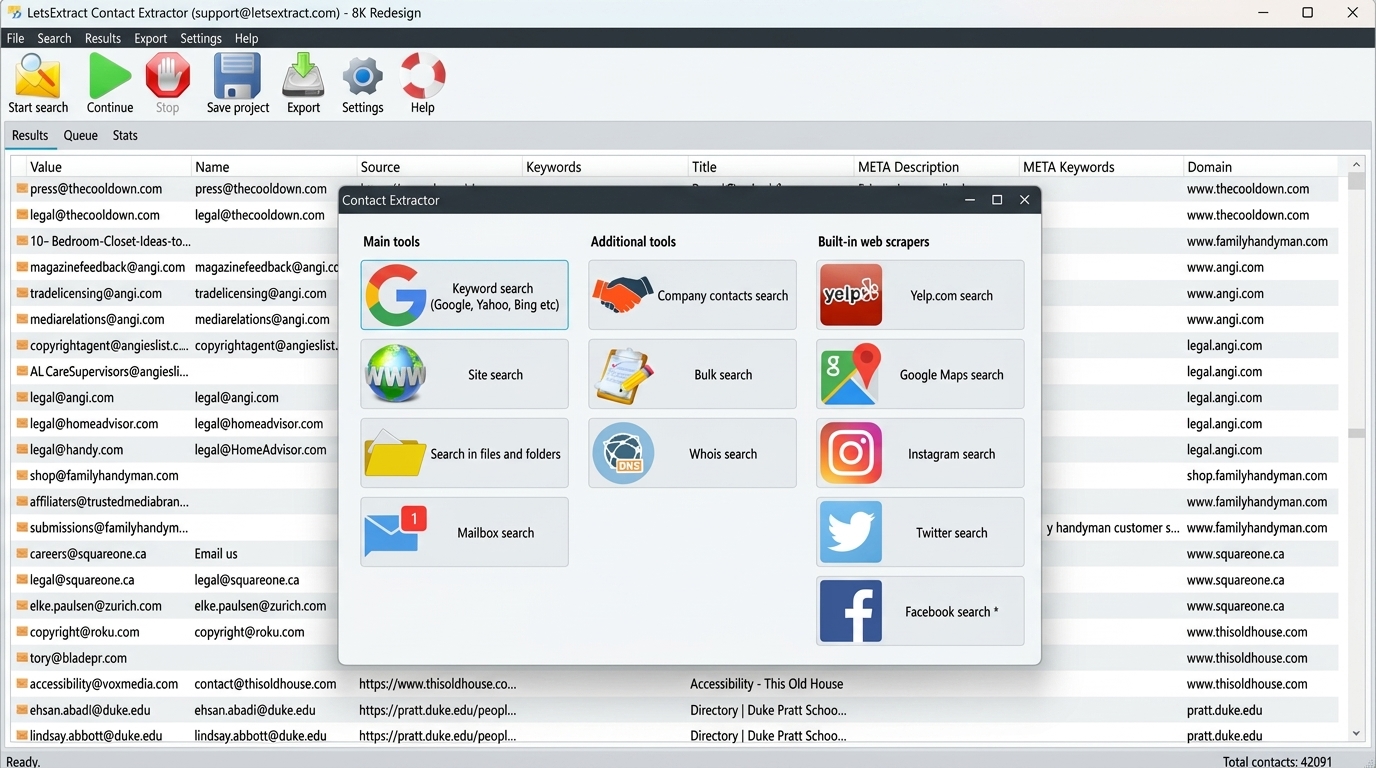Viewport: 1376px width, 768px height.
Task: Click the red Stop hand icon
Action: [x=167, y=77]
